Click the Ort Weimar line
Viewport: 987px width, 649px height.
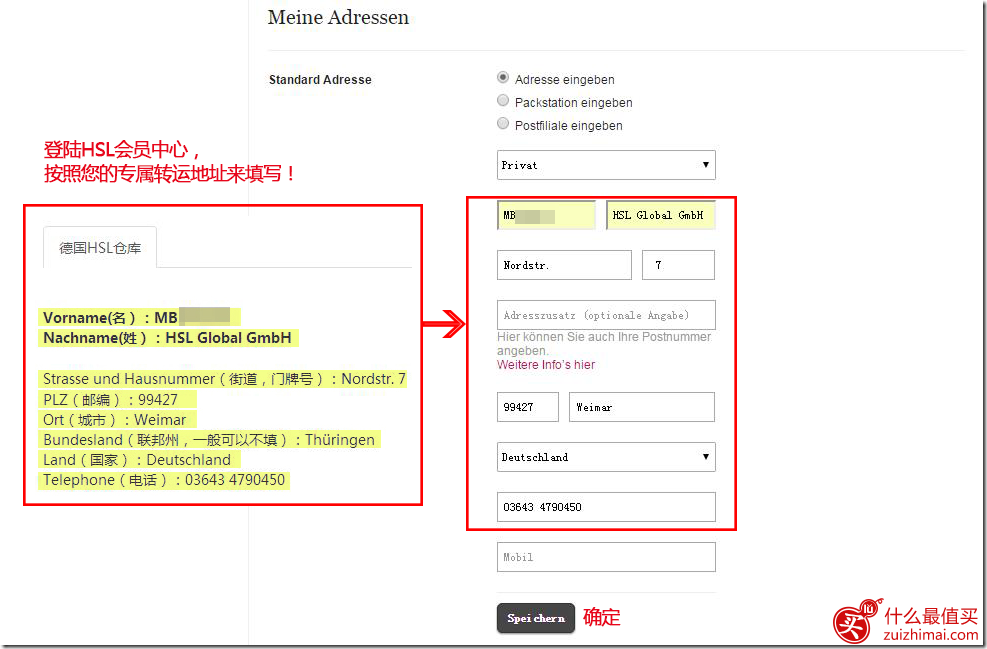117,420
